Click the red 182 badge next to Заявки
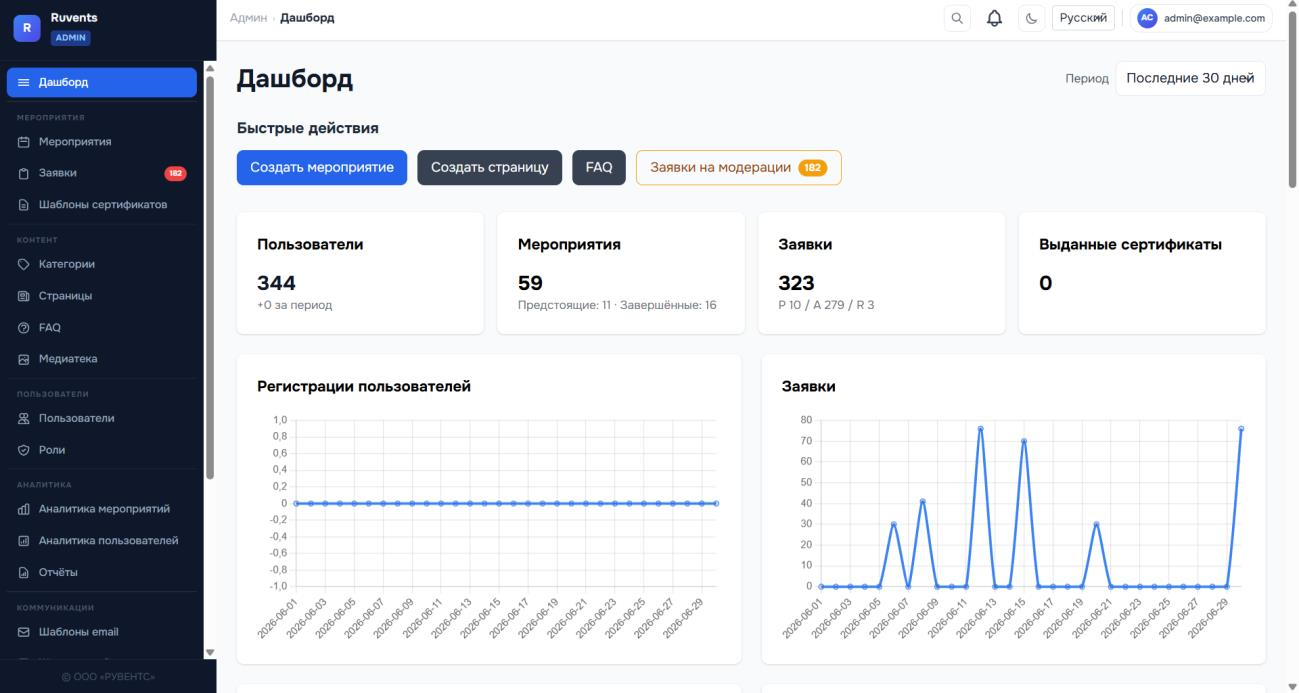Image resolution: width=1299 pixels, height=693 pixels. pos(175,173)
